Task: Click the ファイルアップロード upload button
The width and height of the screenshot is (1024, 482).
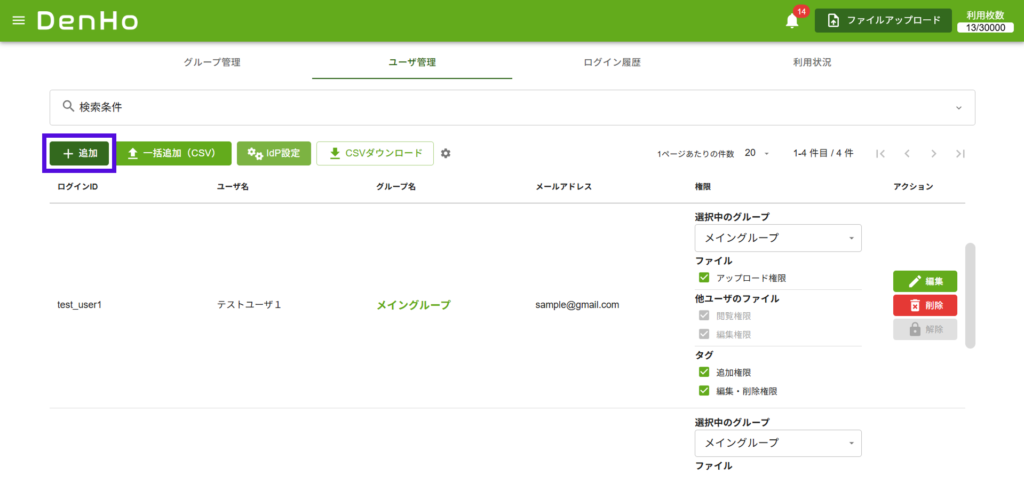Action: [x=883, y=21]
